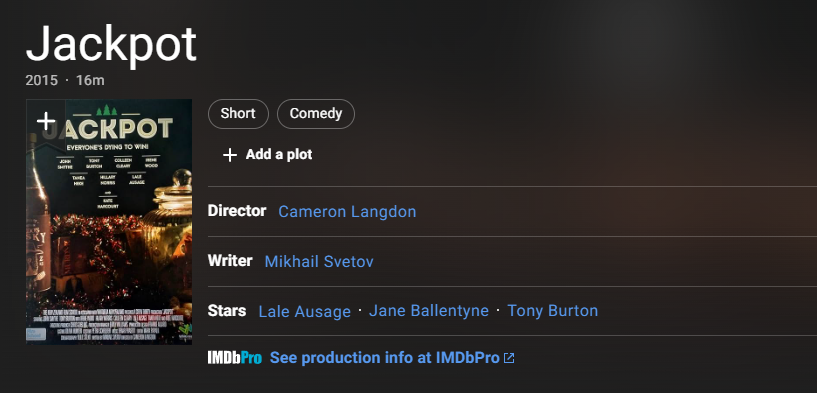
Task: Click the 16m runtime text
Action: click(90, 80)
